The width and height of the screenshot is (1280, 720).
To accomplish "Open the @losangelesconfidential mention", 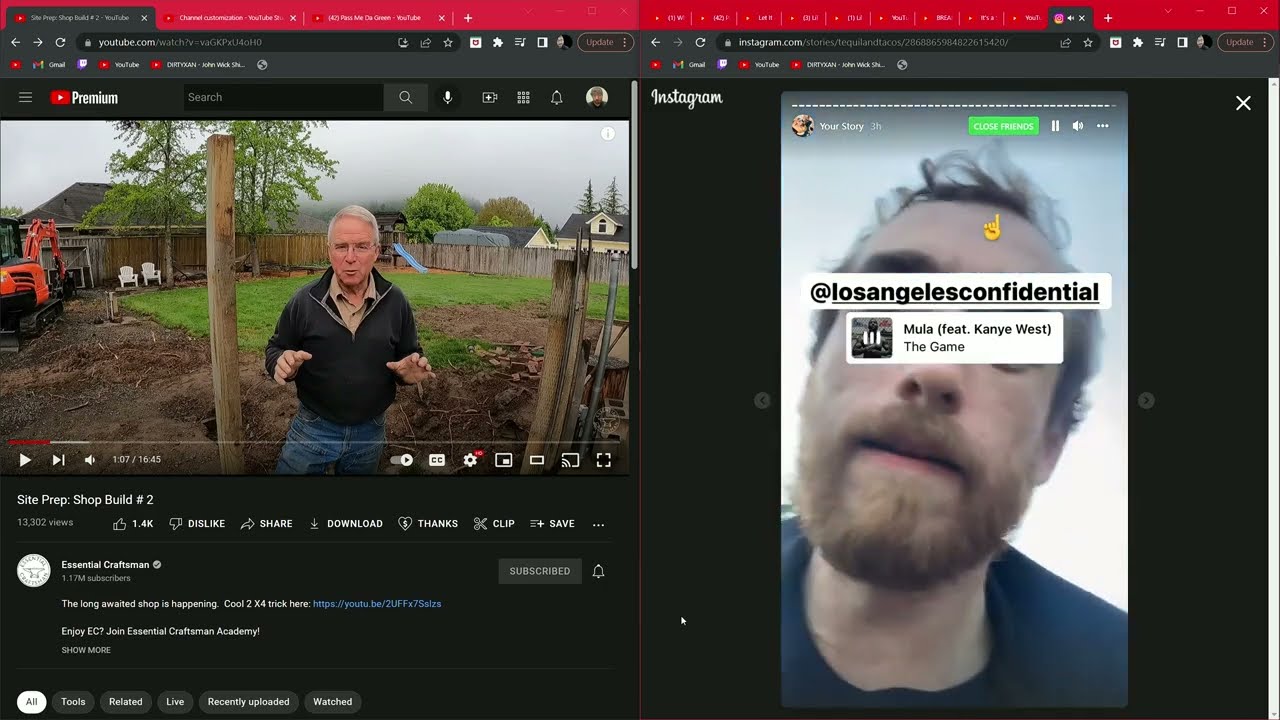I will (x=954, y=292).
